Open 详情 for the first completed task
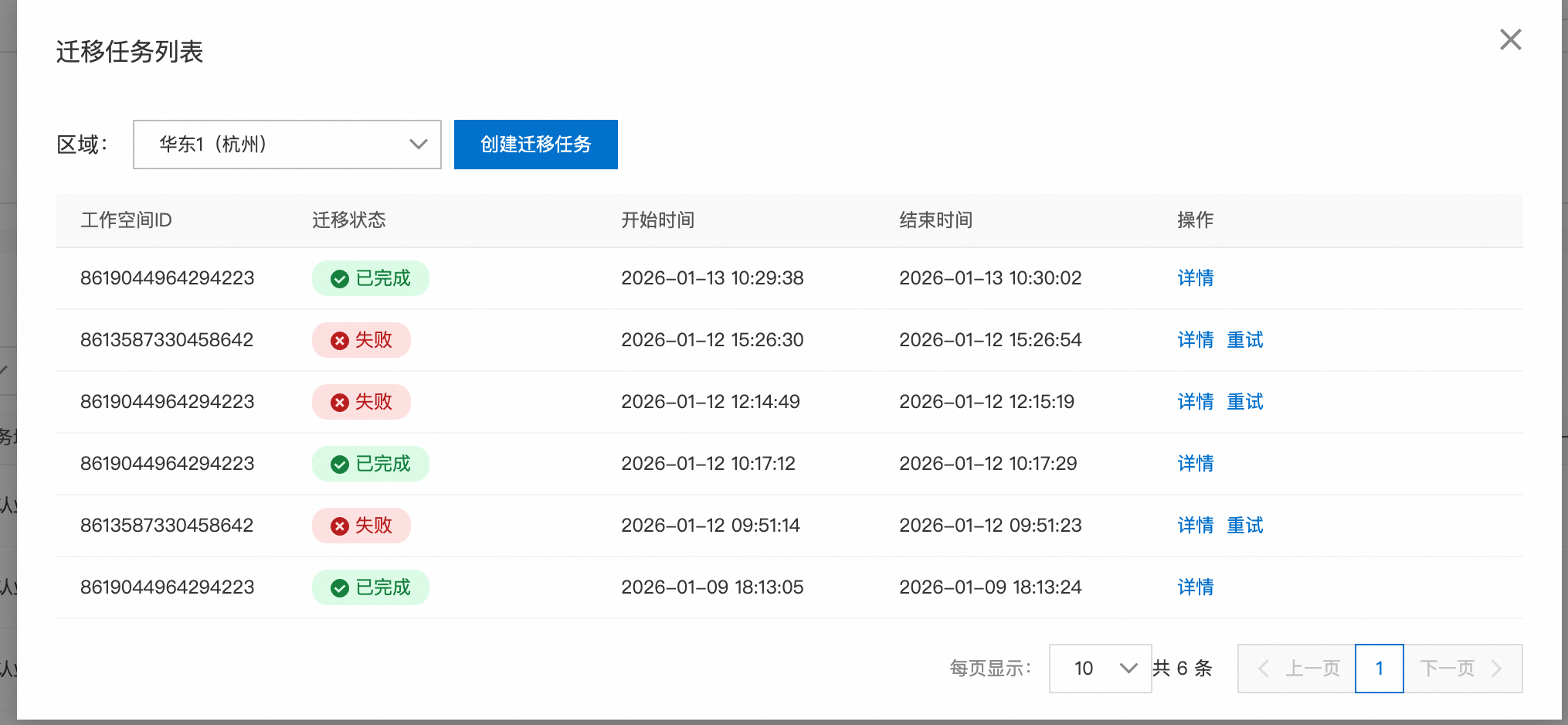Screen dimensions: 1568x725 tap(1195, 278)
